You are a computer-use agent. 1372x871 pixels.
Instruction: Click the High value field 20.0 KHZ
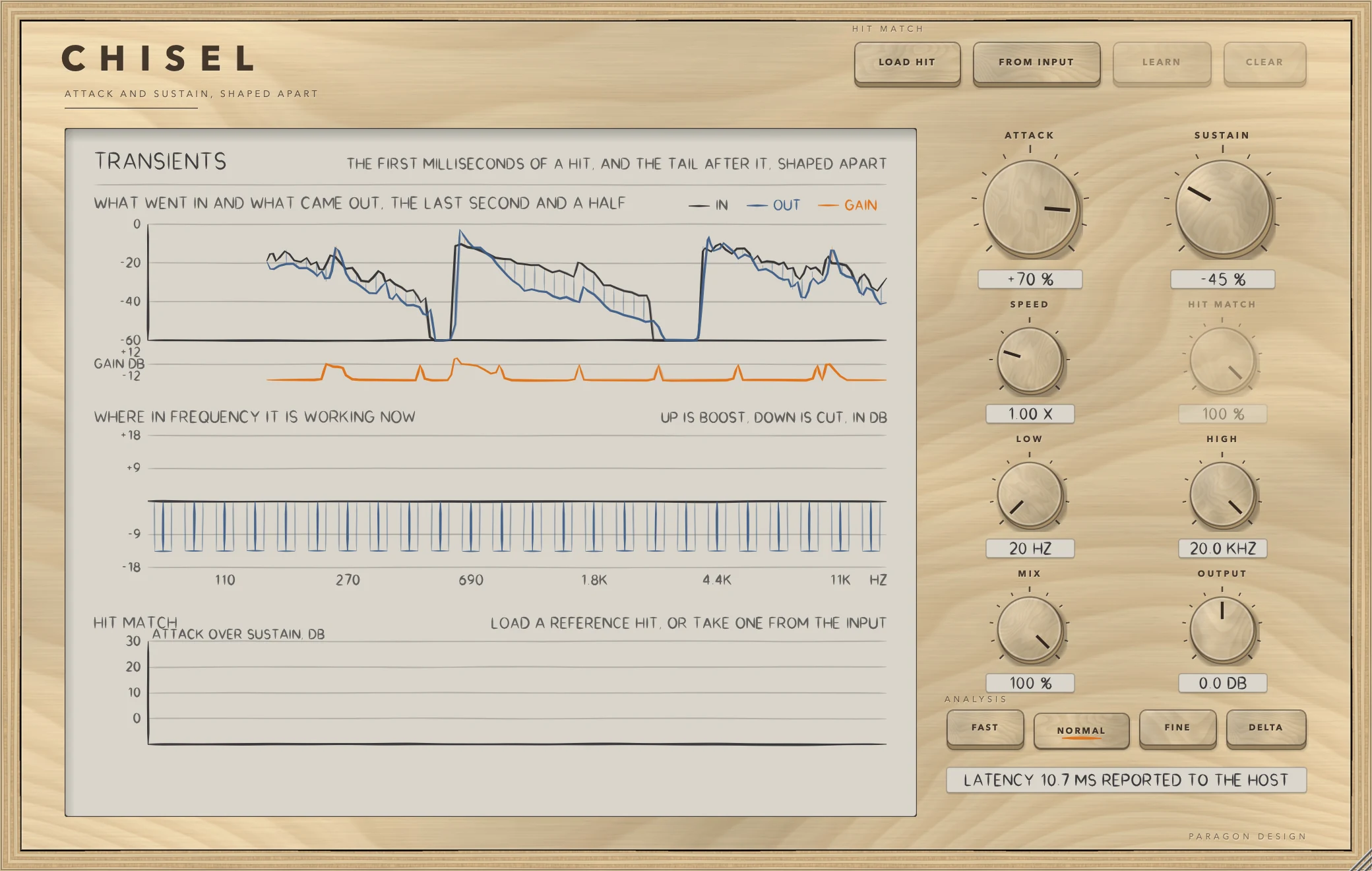point(1222,548)
